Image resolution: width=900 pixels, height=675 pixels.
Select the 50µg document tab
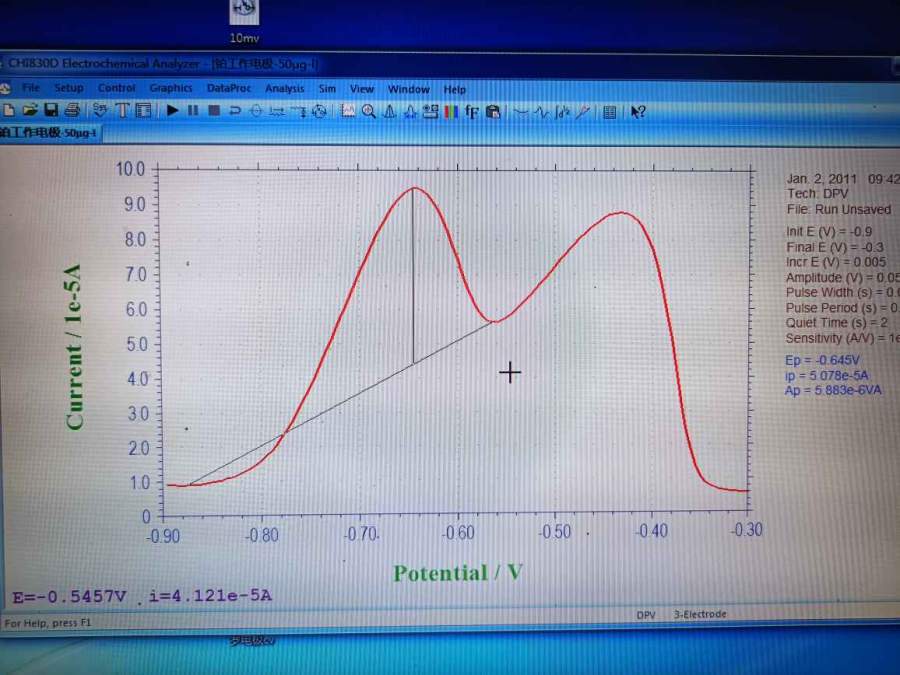[x=49, y=133]
